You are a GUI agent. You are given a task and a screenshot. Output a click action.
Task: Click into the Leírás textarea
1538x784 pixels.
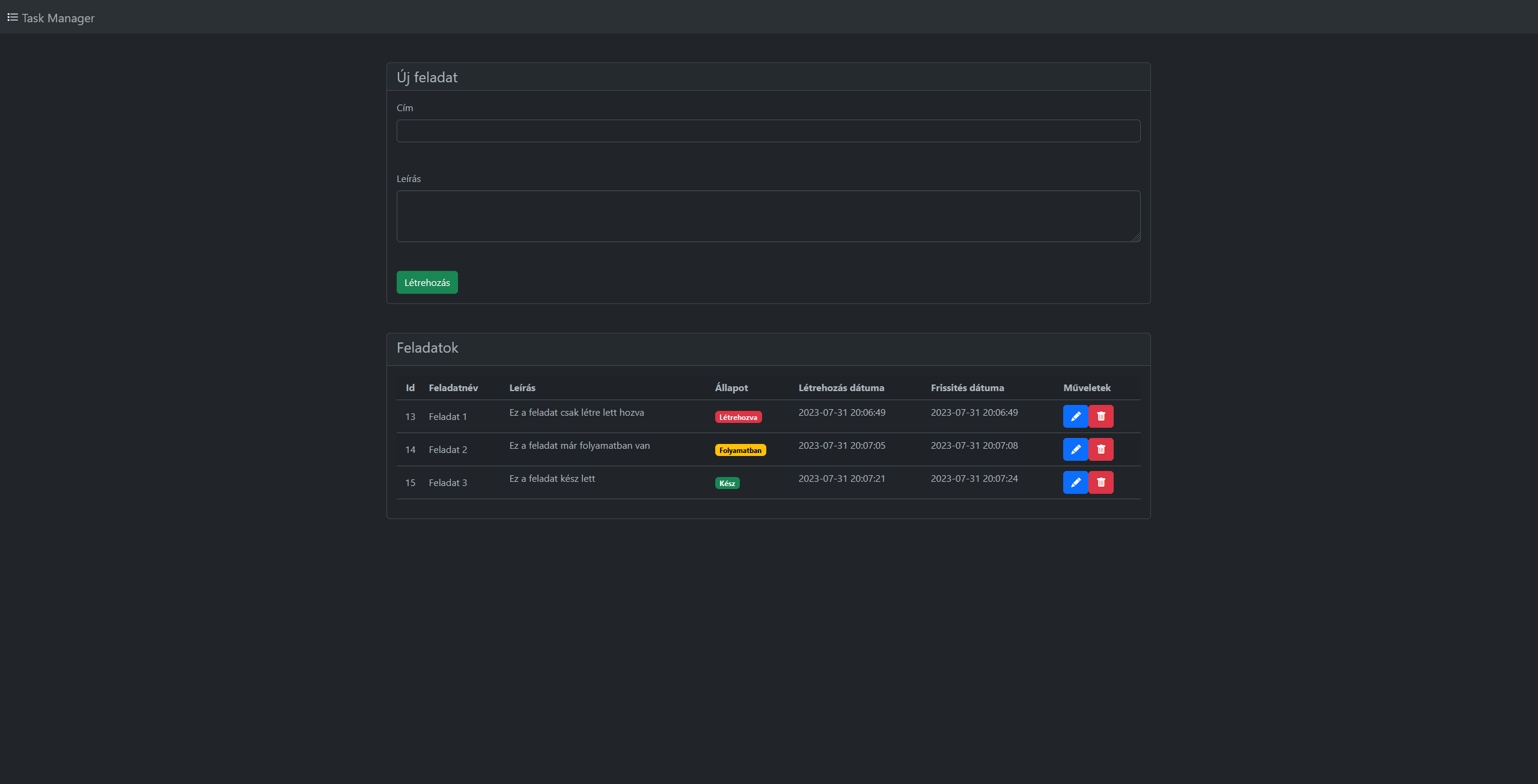tap(768, 216)
